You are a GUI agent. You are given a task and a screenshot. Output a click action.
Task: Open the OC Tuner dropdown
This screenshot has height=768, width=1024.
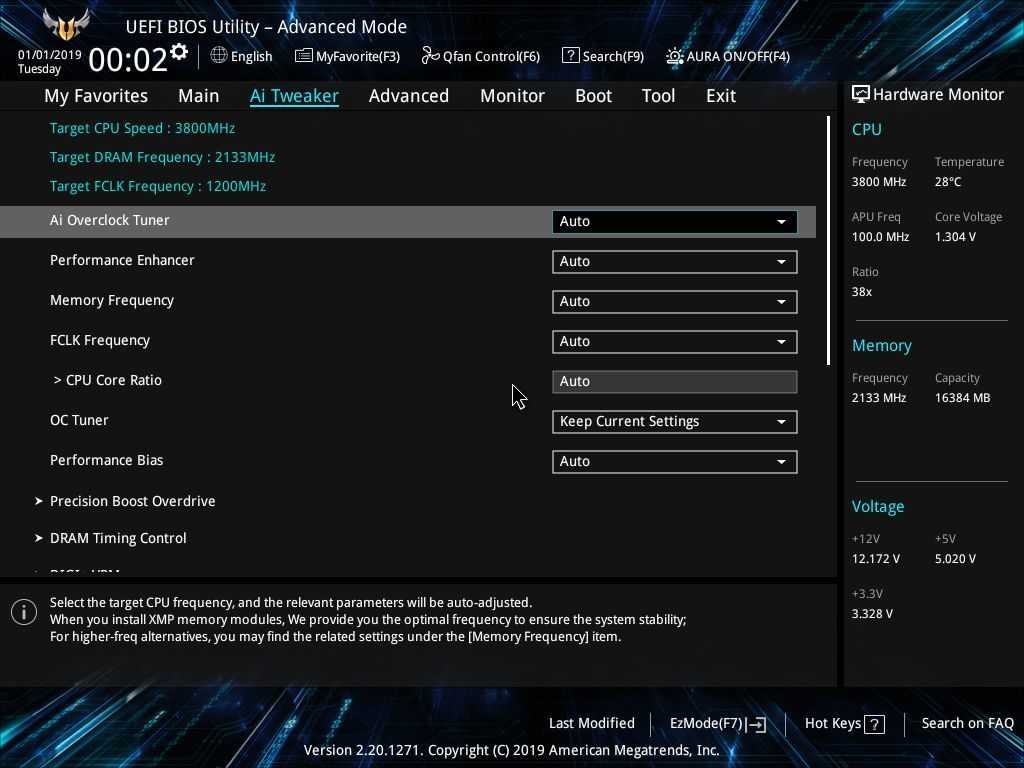(x=674, y=421)
